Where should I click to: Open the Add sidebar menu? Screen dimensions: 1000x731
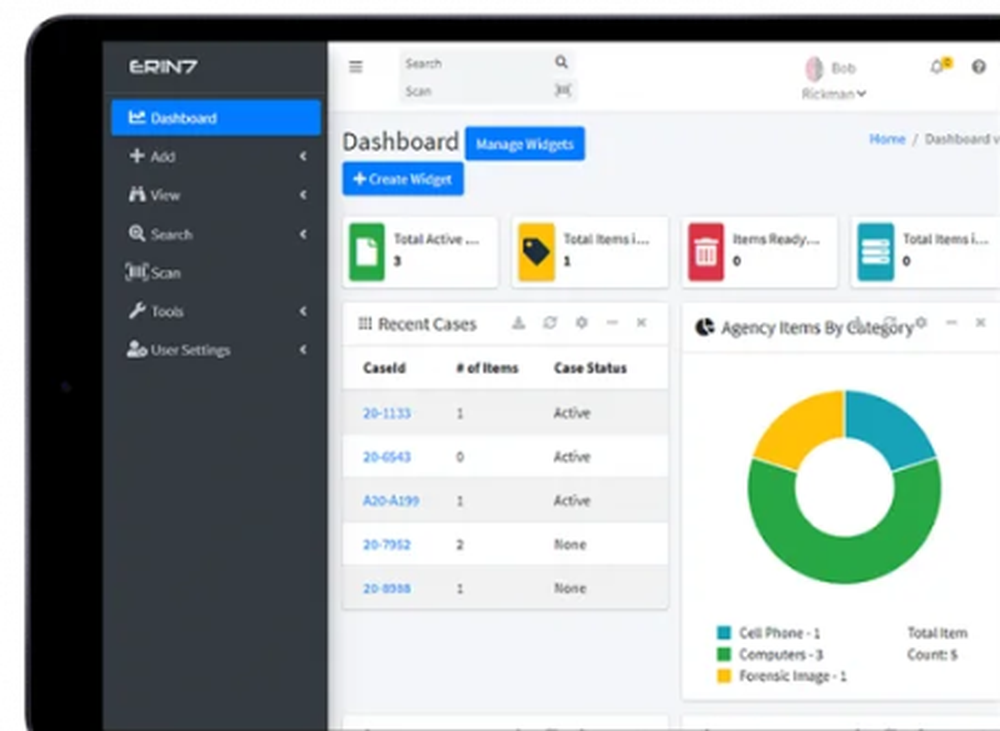216,156
